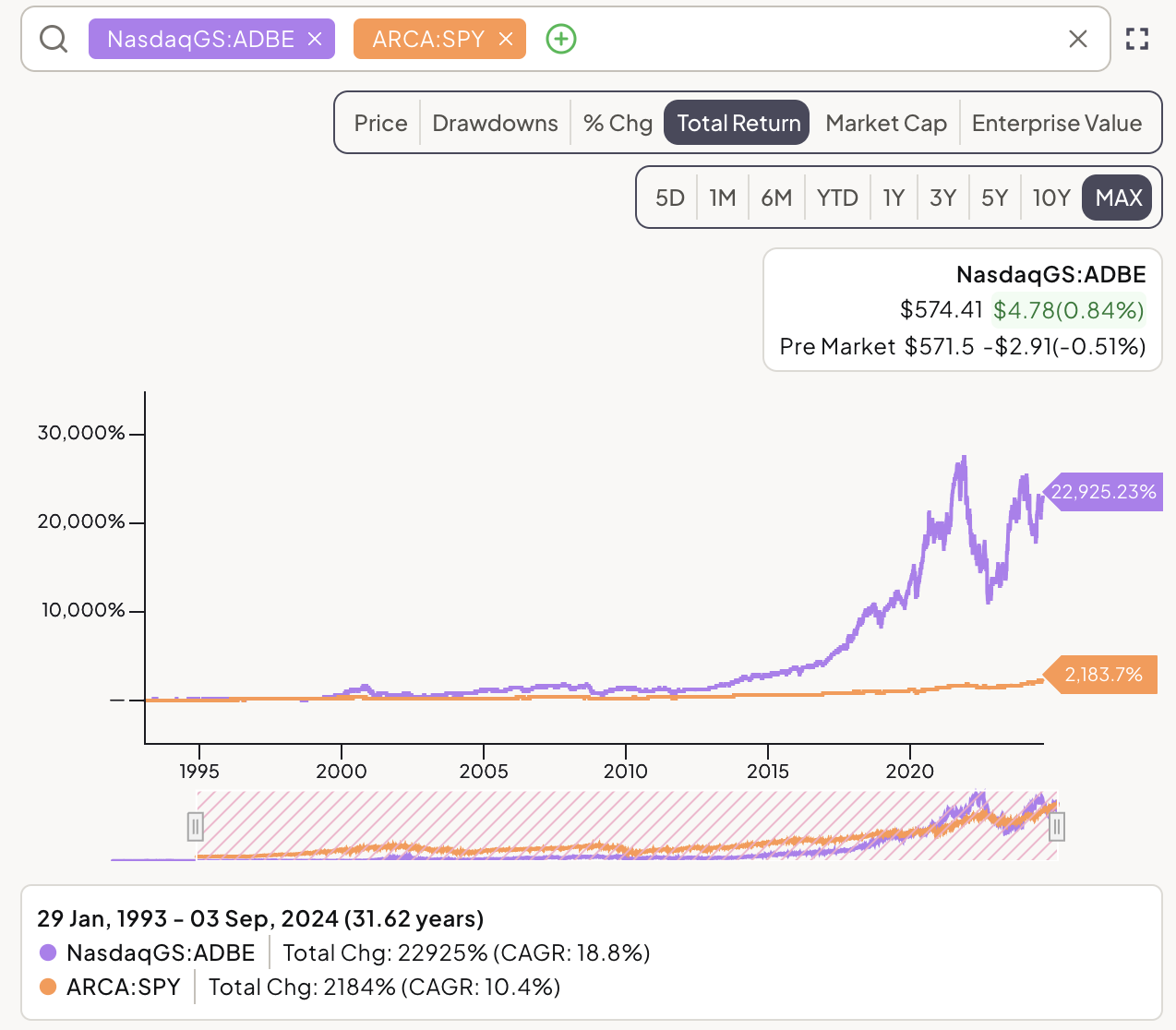Click the ADBE Total Chg 22925% text
This screenshot has width=1176, height=1030.
pyautogui.click(x=466, y=952)
